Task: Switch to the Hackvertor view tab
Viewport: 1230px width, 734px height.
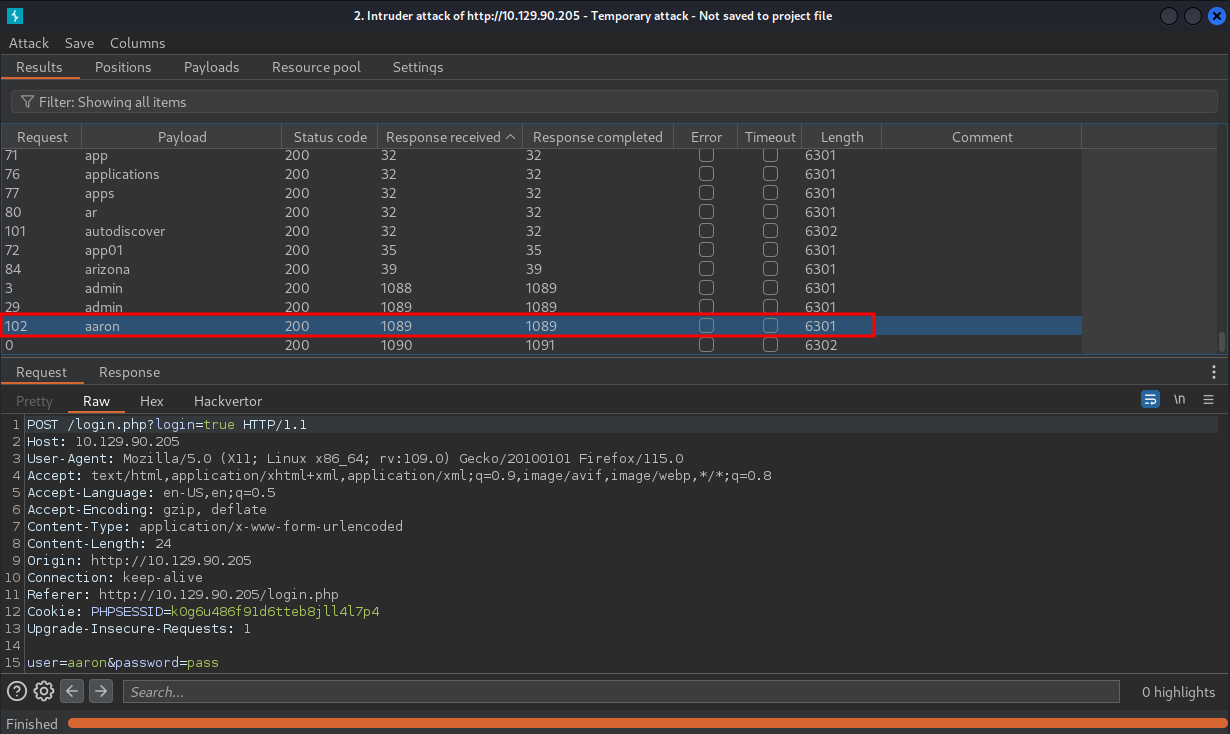Action: click(x=228, y=401)
